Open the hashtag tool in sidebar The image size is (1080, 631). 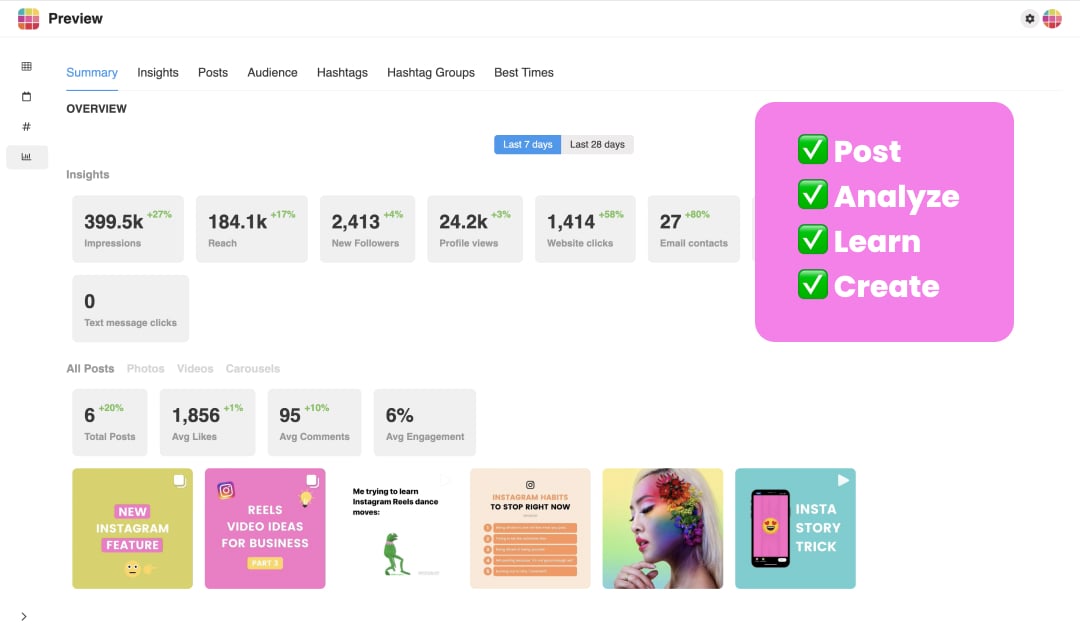(x=26, y=127)
